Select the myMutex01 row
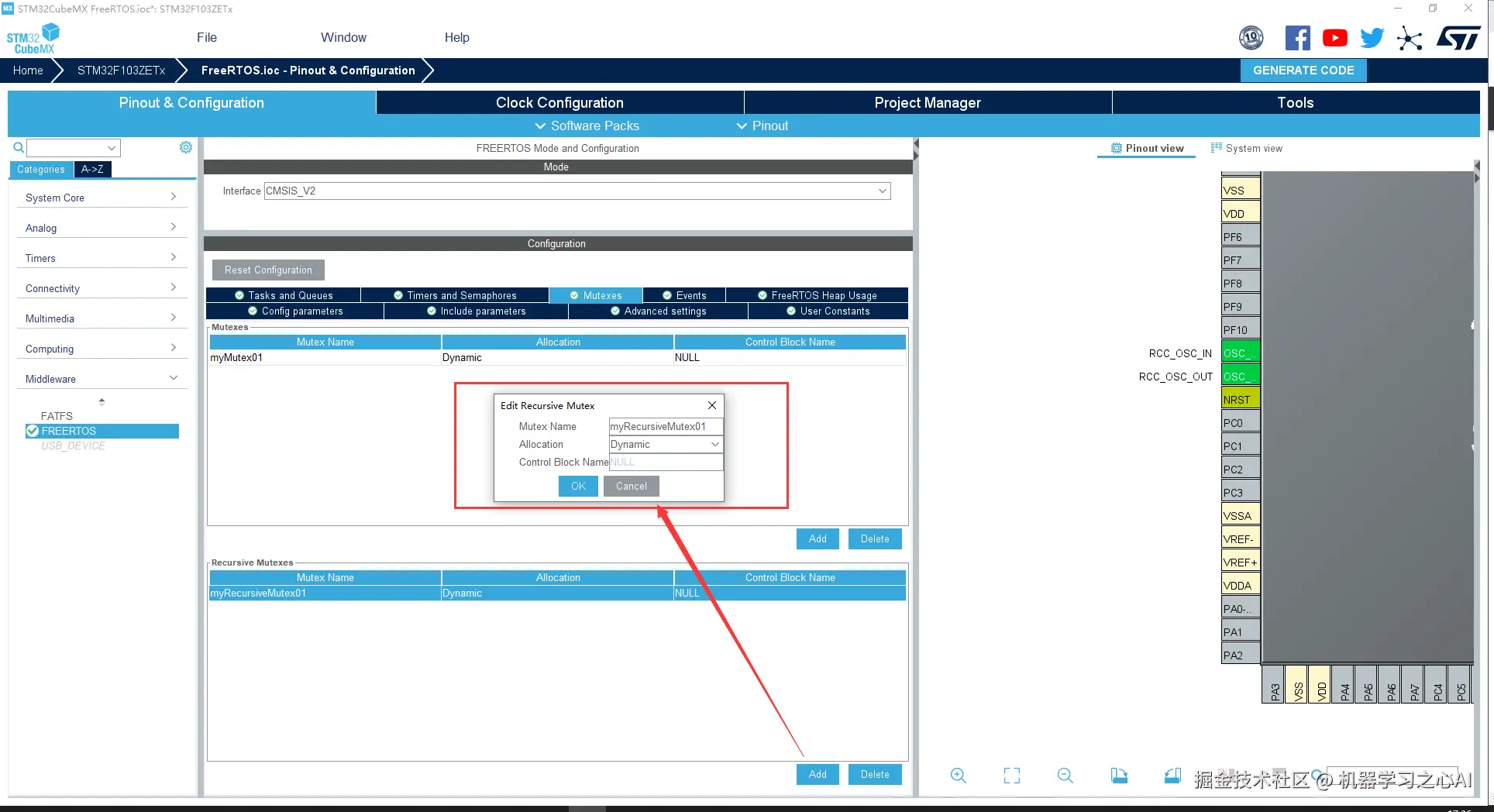The width and height of the screenshot is (1494, 812). click(x=557, y=357)
